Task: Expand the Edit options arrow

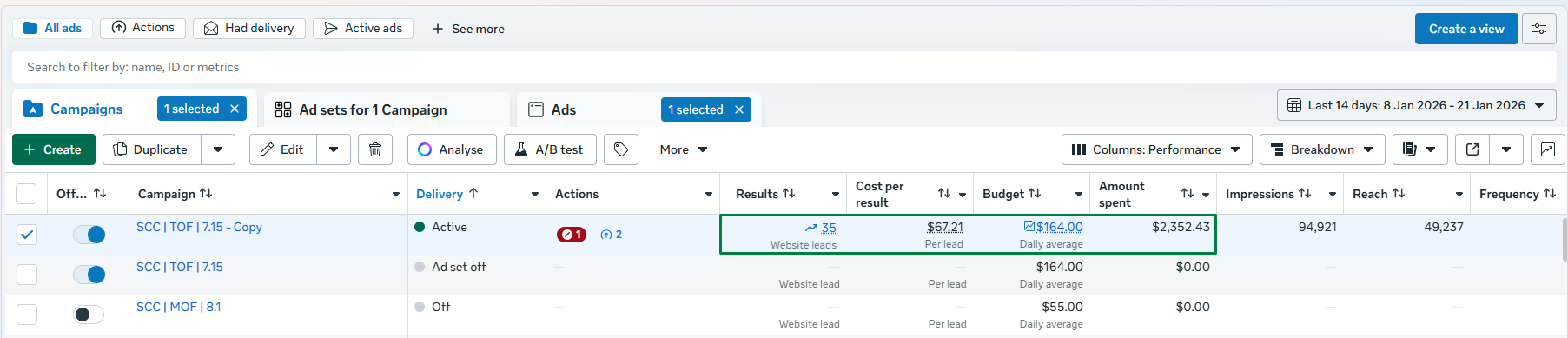Action: tap(334, 149)
